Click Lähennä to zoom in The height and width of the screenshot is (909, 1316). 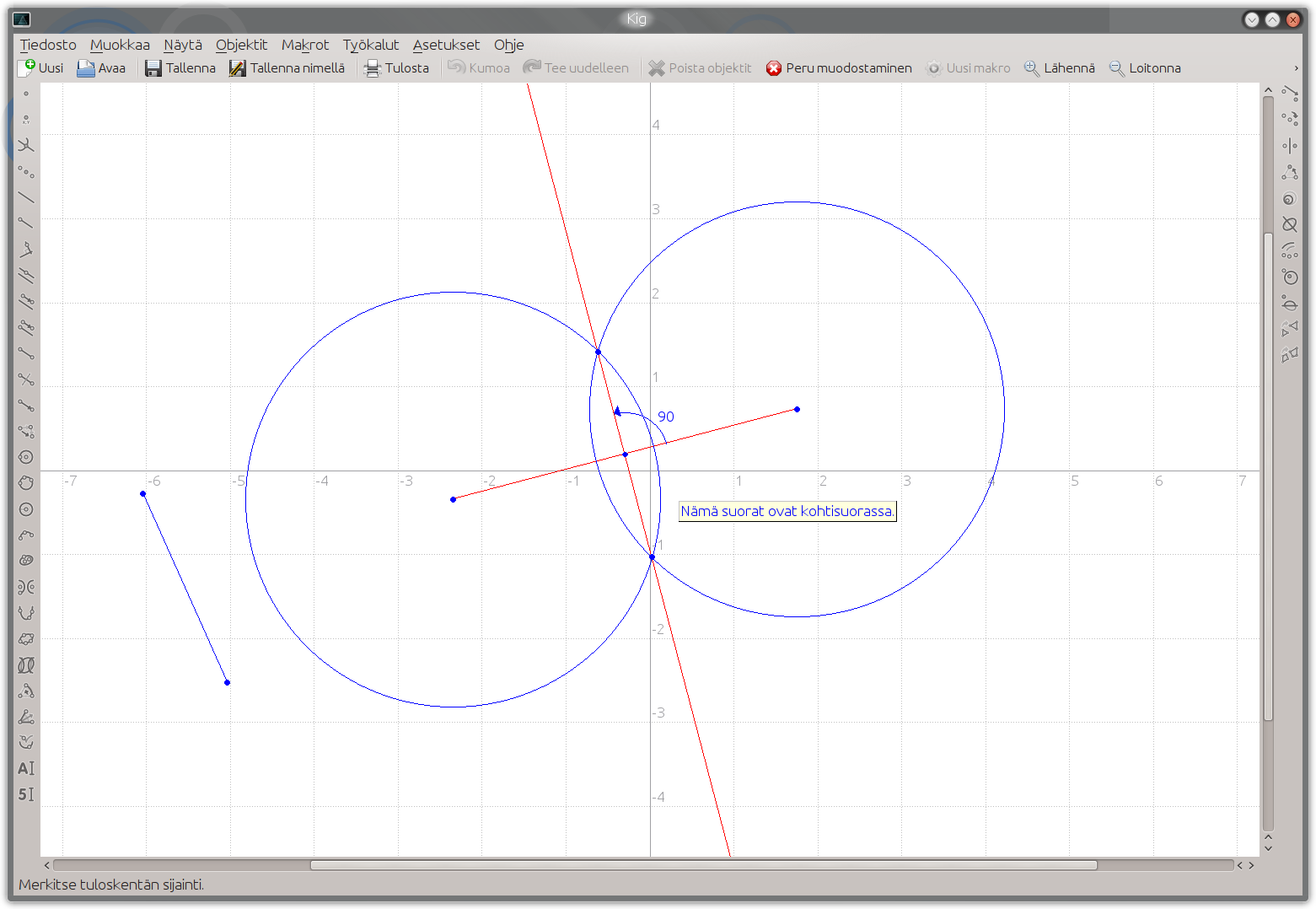pos(1060,68)
